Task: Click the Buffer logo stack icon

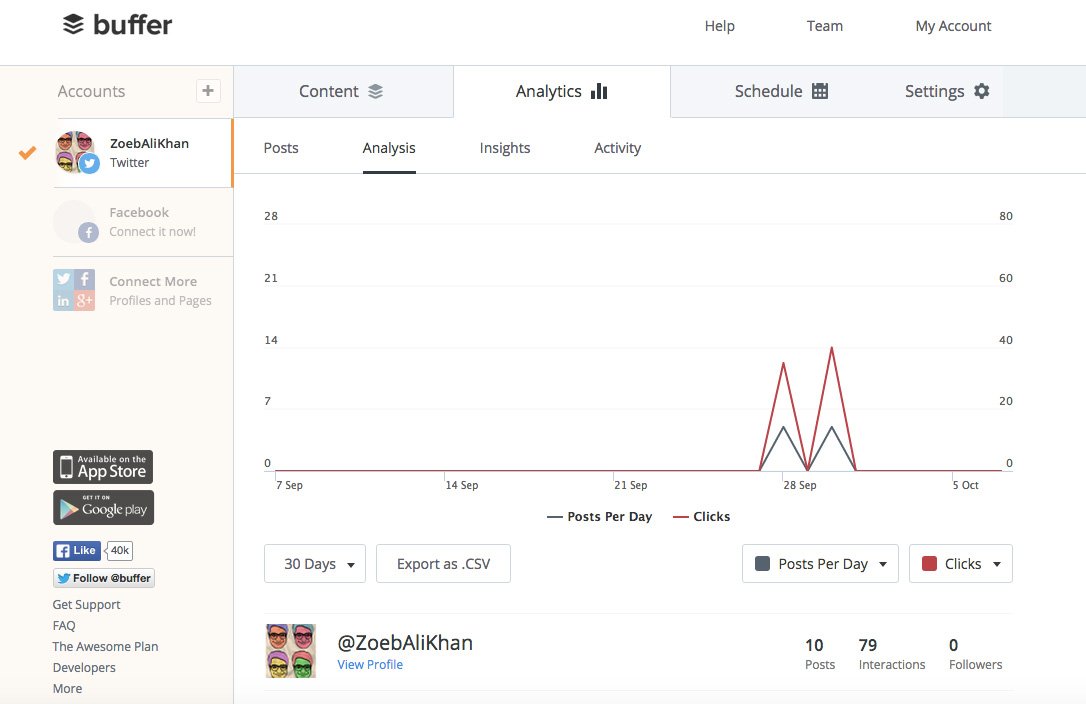Action: point(73,24)
